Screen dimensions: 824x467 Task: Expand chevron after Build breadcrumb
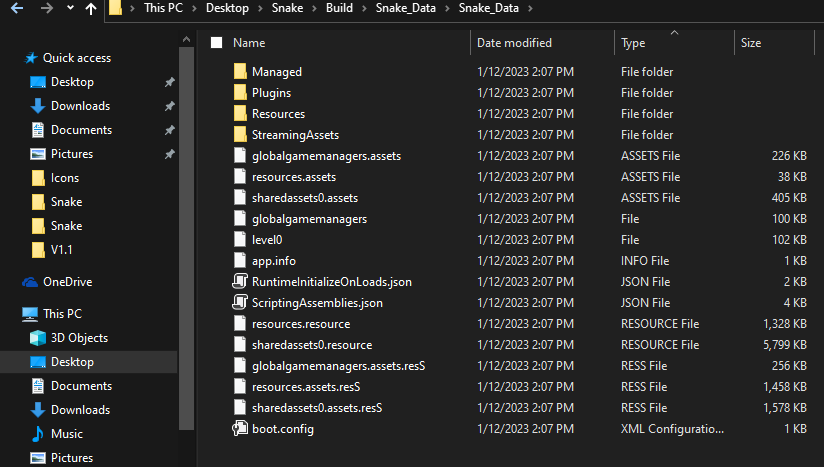[x=364, y=8]
